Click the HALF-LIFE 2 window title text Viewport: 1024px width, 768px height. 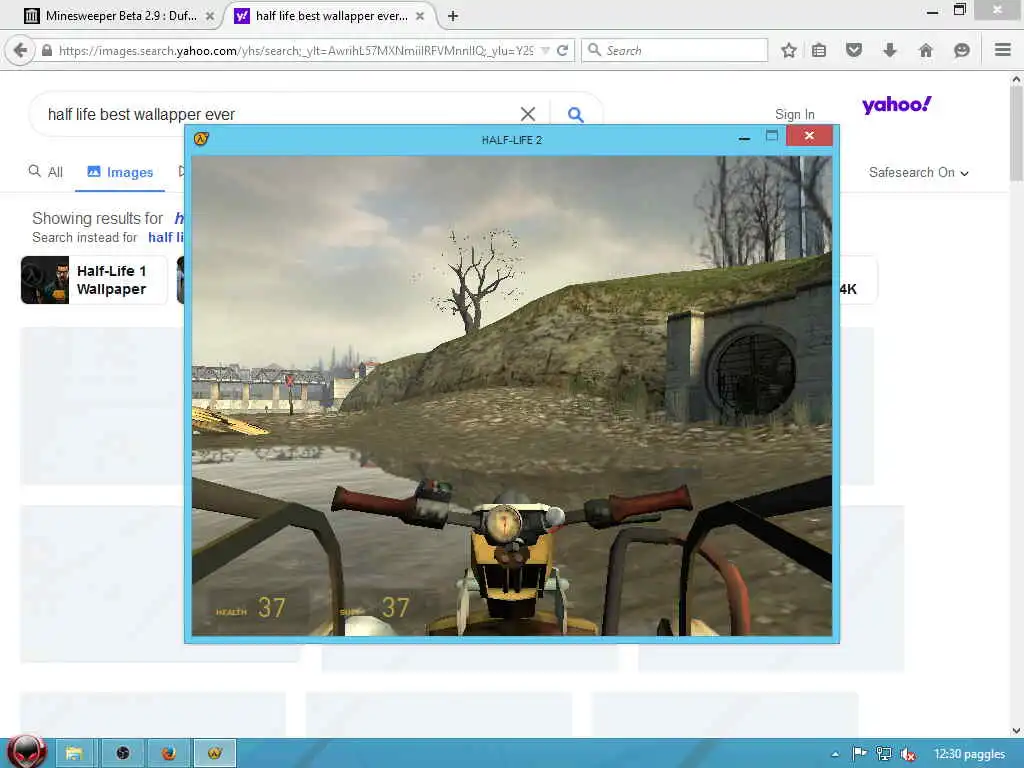[511, 139]
